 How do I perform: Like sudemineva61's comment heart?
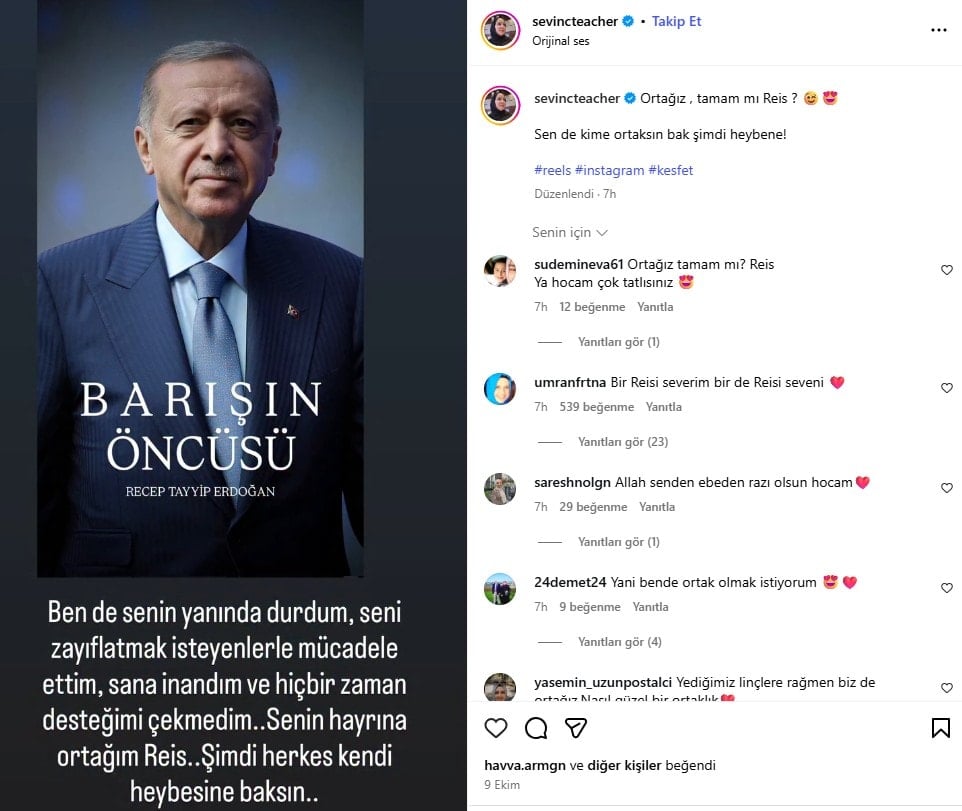[x=947, y=270]
